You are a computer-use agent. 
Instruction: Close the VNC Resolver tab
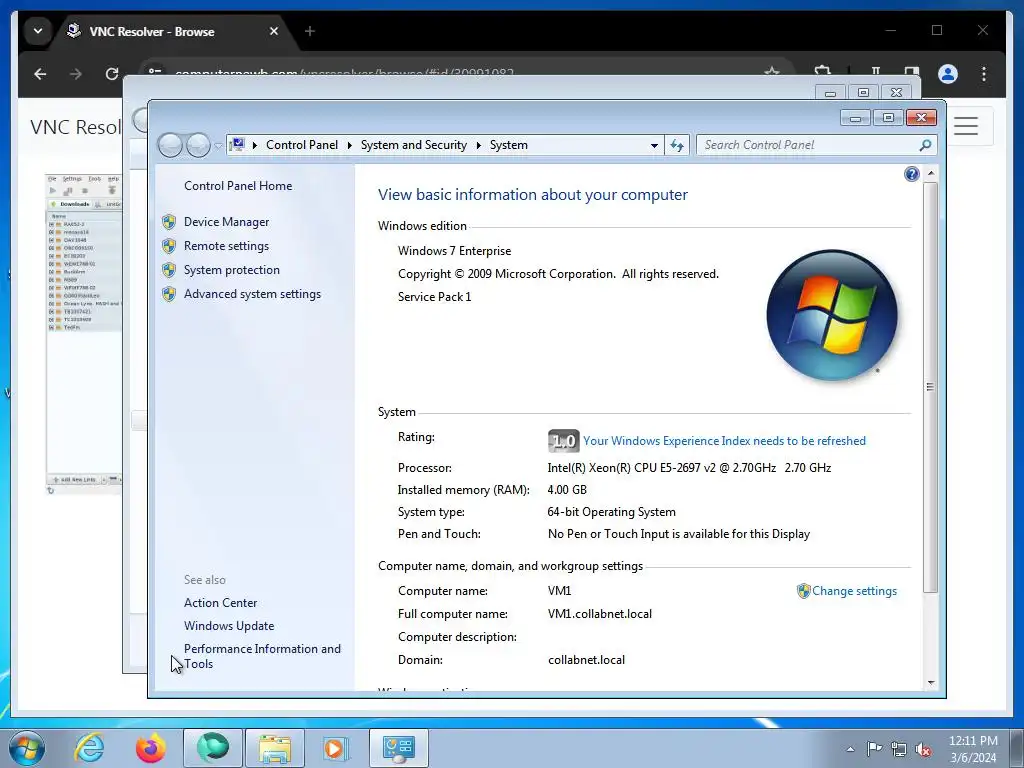click(x=274, y=31)
